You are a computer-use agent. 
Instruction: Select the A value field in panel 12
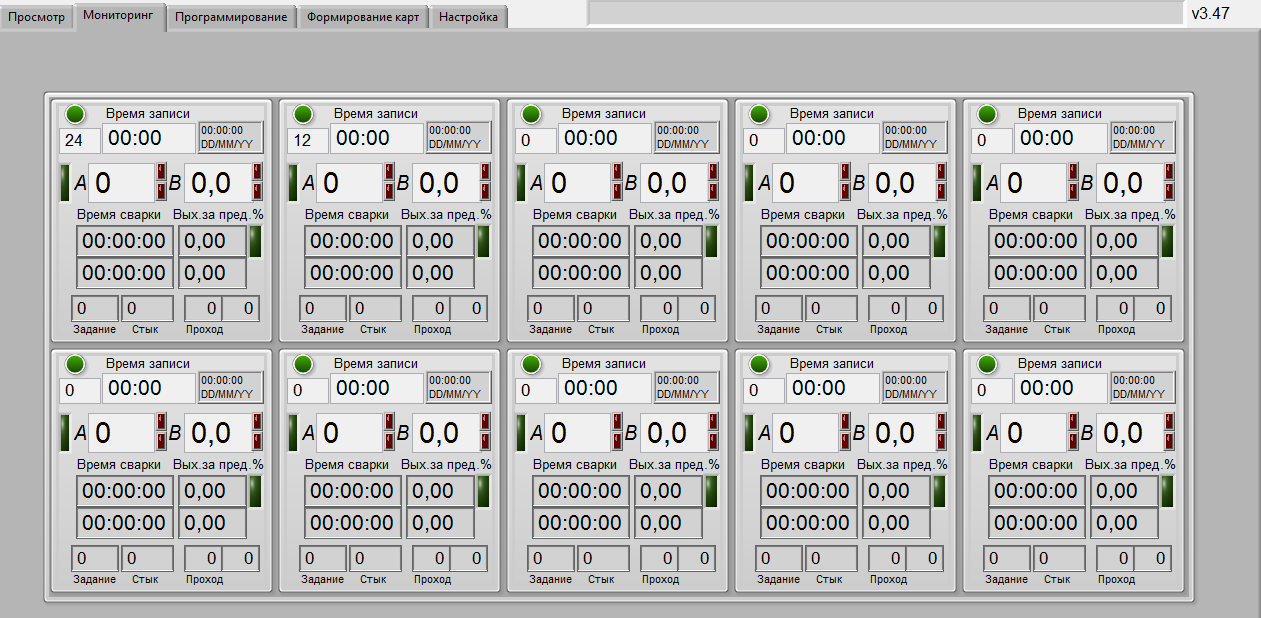[x=349, y=183]
